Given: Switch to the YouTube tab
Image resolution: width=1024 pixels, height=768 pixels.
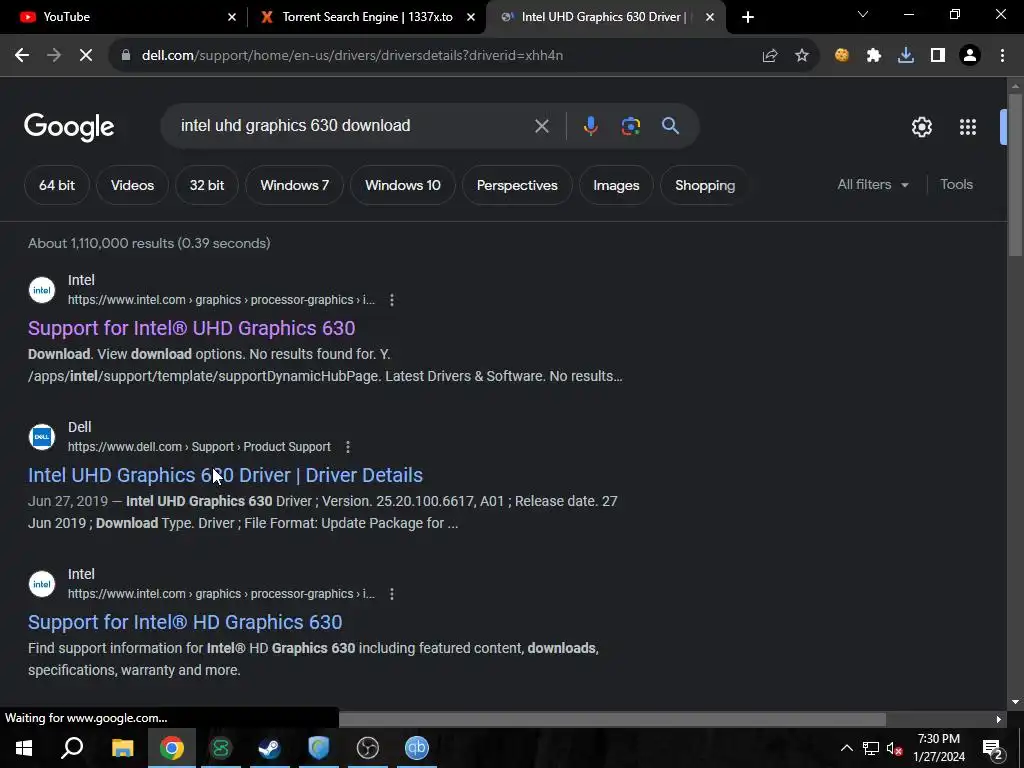Looking at the screenshot, I should tap(124, 17).
